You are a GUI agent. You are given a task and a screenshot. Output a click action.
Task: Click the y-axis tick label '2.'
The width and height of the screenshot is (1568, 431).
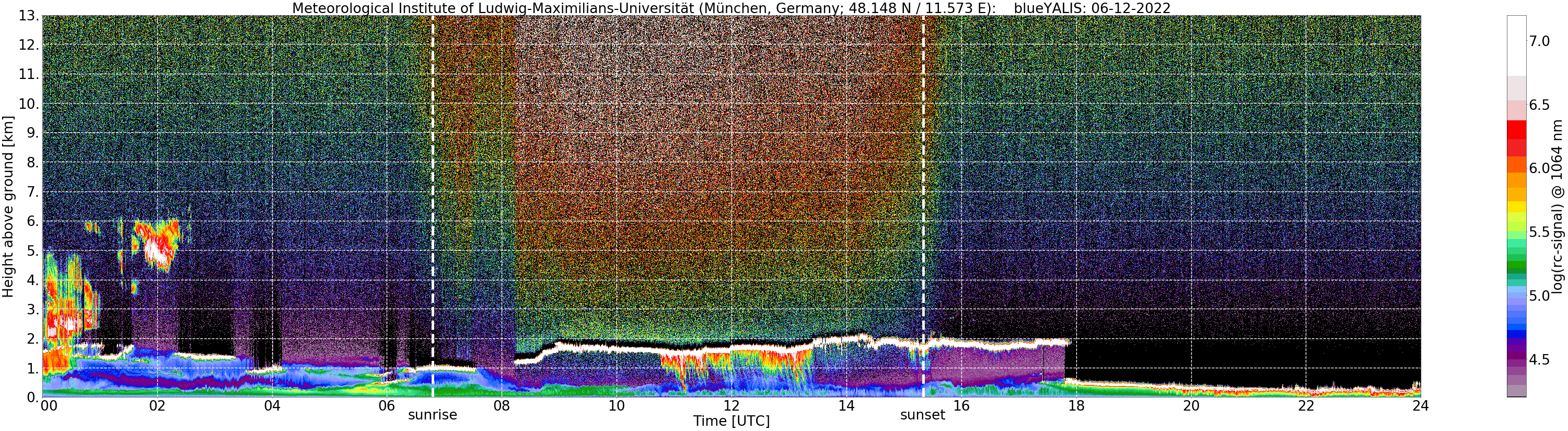tap(33, 338)
